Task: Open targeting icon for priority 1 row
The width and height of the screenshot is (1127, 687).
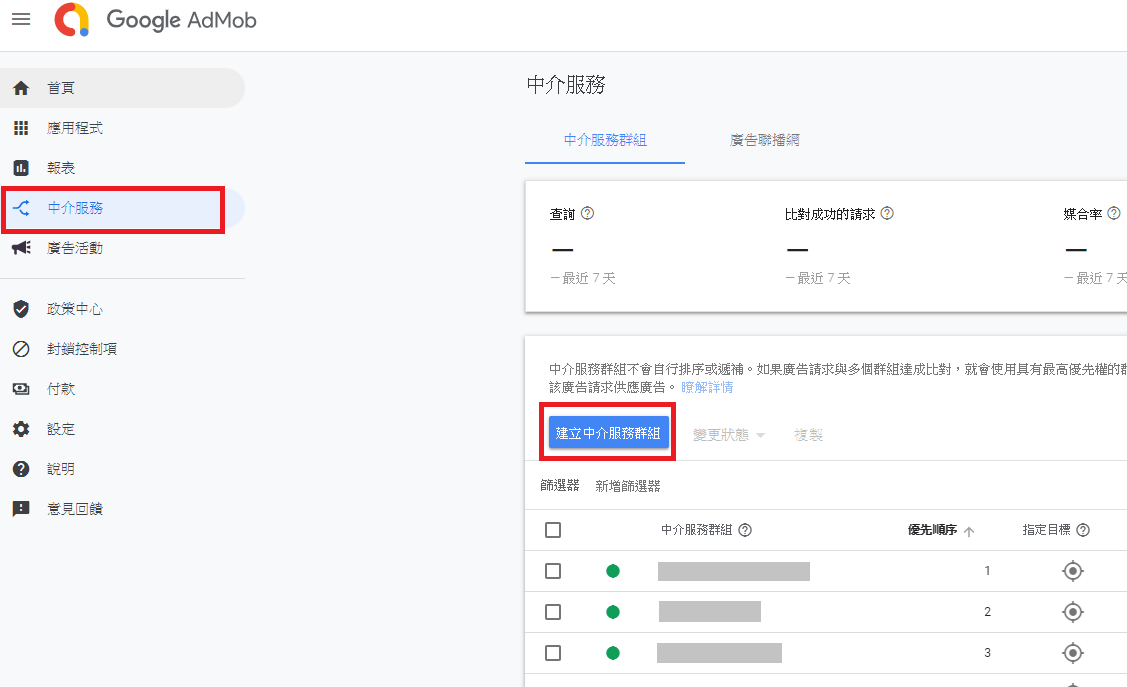Action: pos(1072,571)
